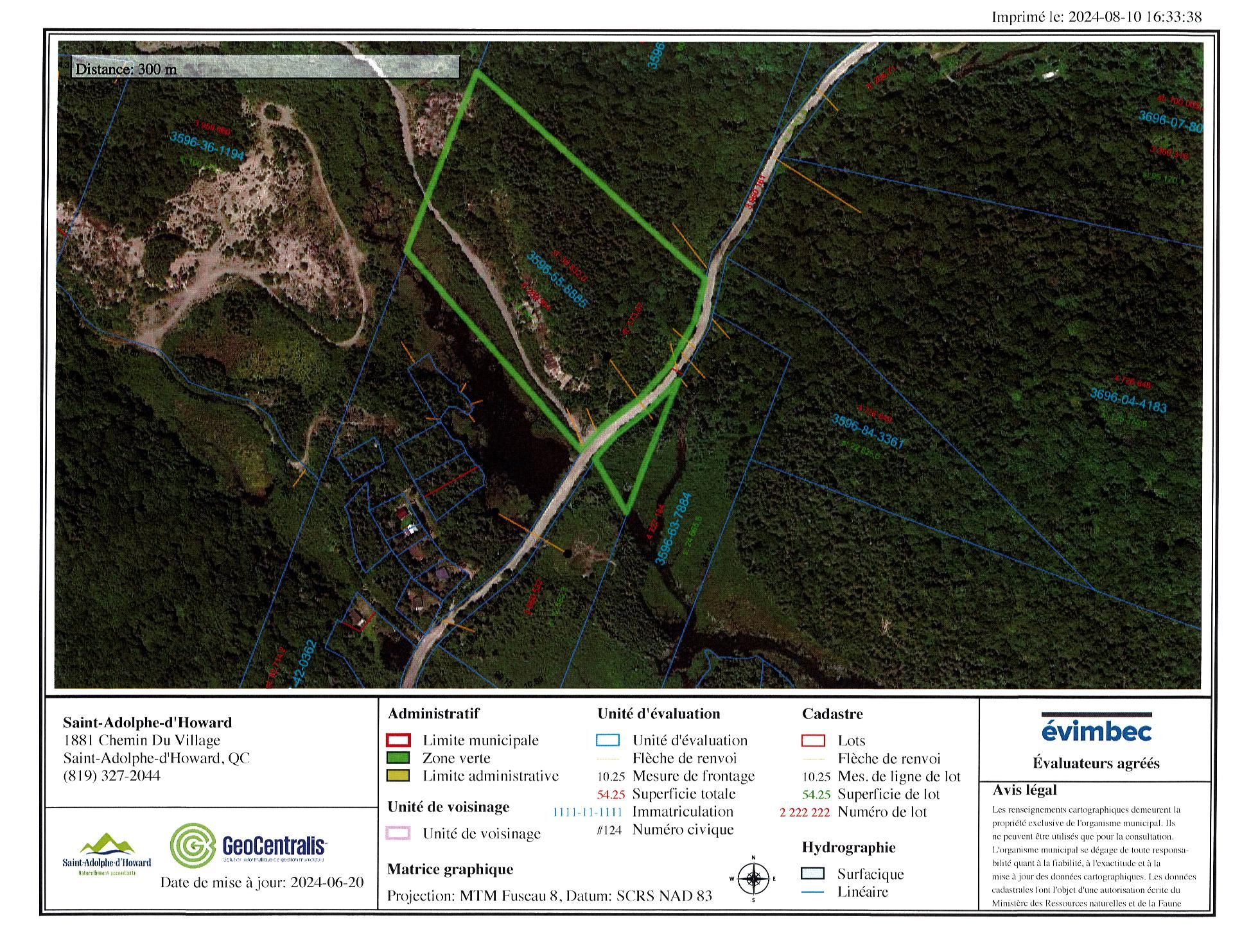Viewport: 1233px width, 952px height.
Task: Click the Matrice graphique heading
Action: [450, 869]
